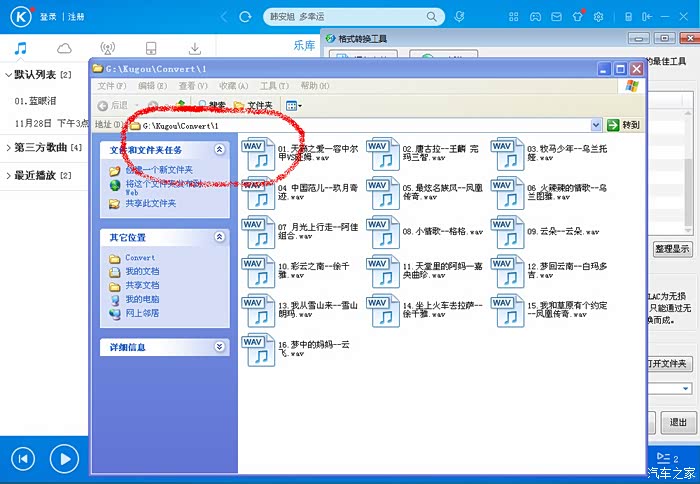Select file 15.我和草原有个约定--凤凰传奇.wav
The width and height of the screenshot is (700, 484).
tap(549, 310)
